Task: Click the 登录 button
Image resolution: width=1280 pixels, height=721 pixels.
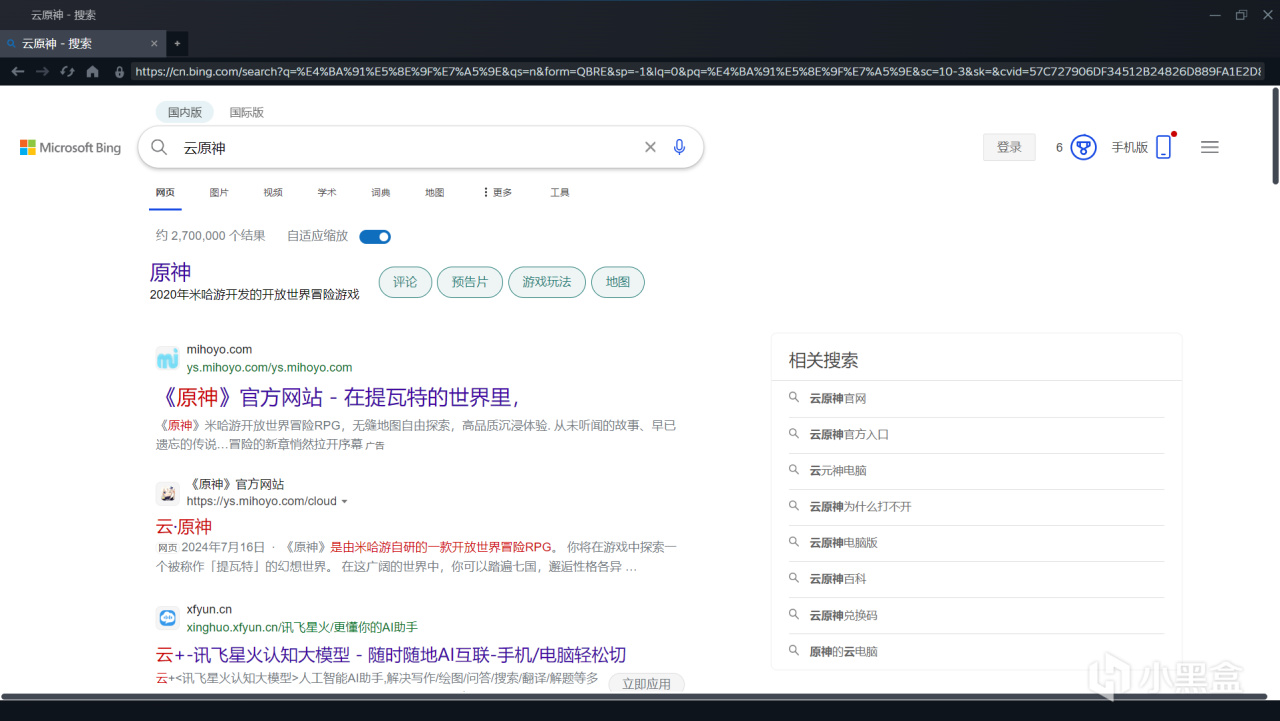Action: click(x=1010, y=147)
